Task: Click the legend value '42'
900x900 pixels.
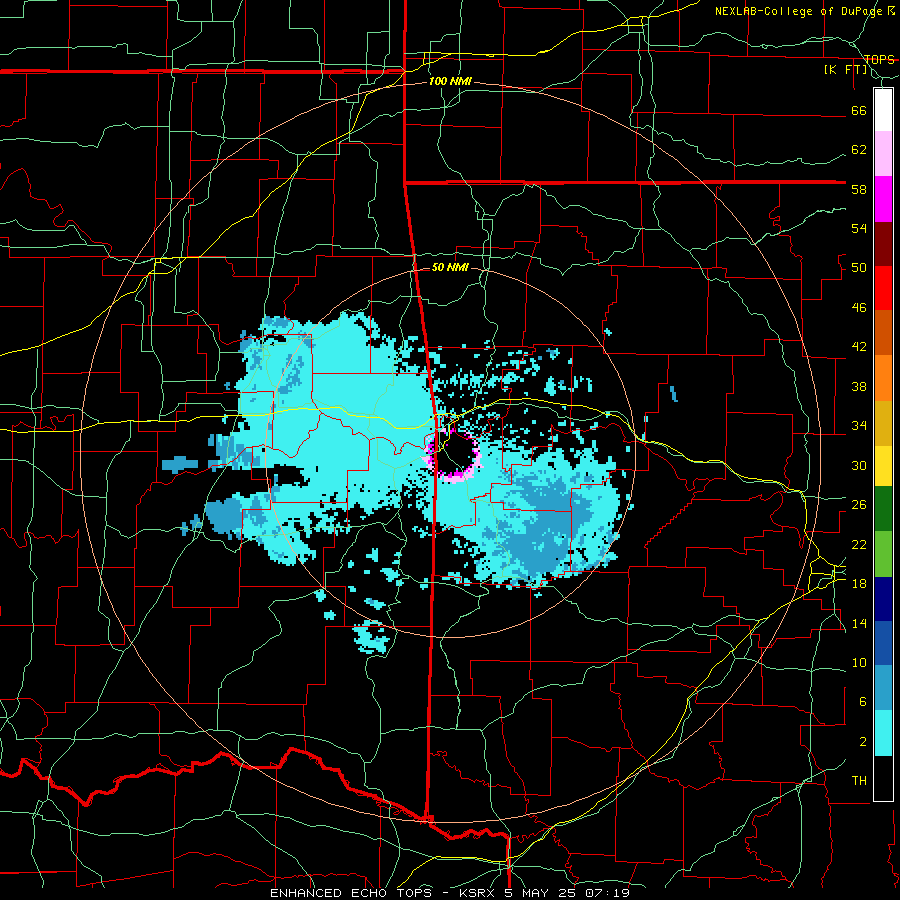Action: pos(859,347)
